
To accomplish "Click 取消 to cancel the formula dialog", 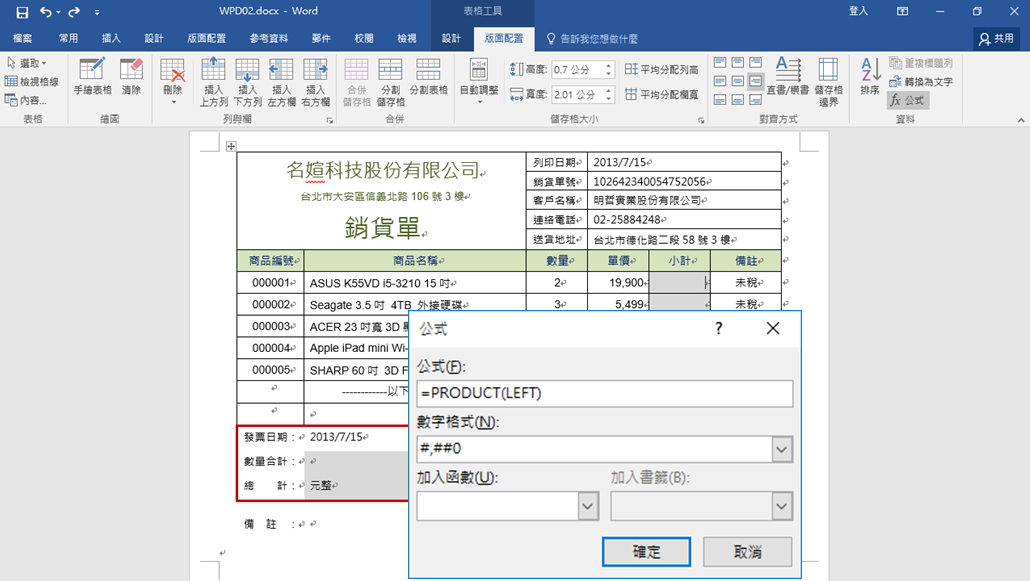I will point(747,552).
